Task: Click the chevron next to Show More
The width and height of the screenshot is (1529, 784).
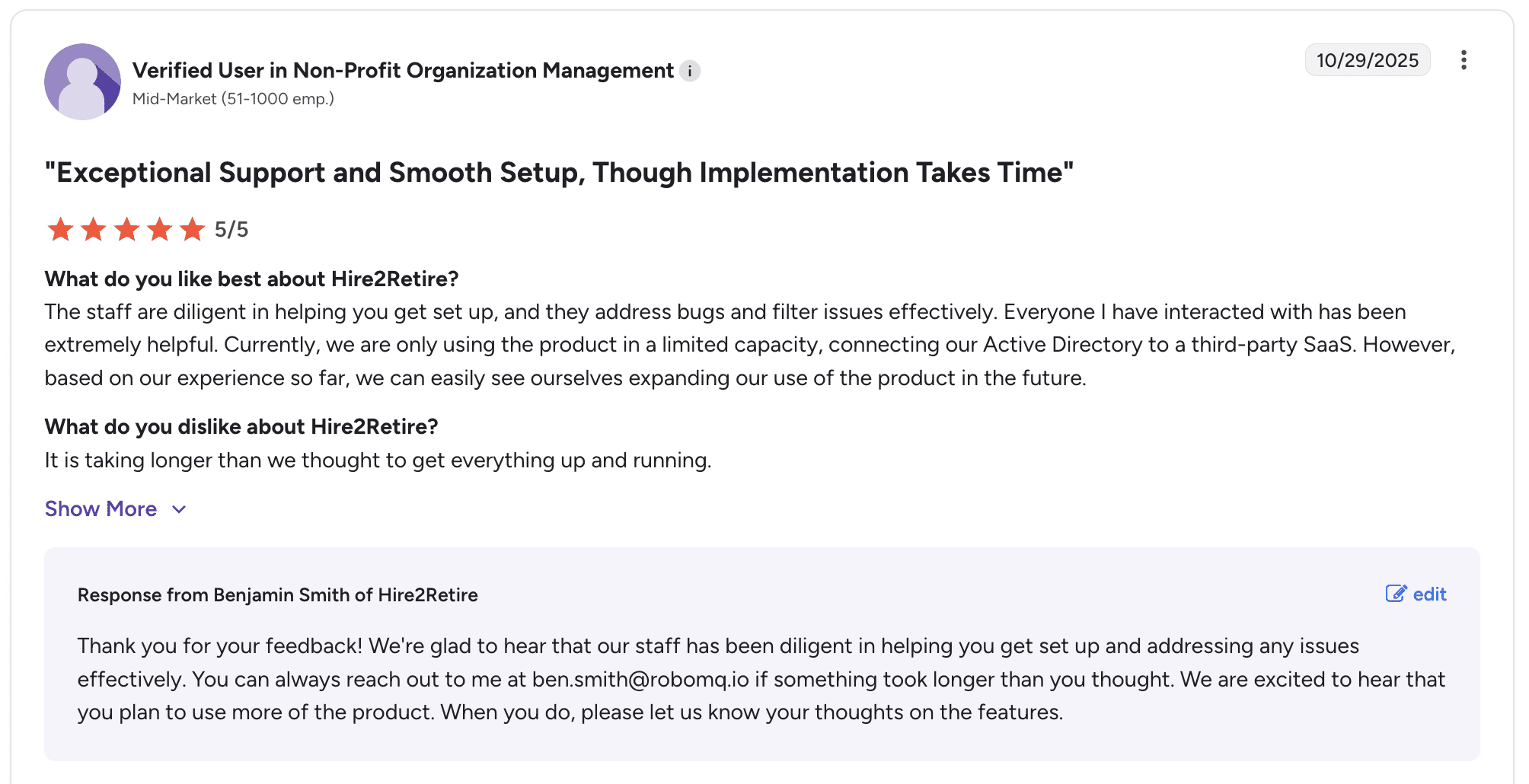Action: pos(179,509)
